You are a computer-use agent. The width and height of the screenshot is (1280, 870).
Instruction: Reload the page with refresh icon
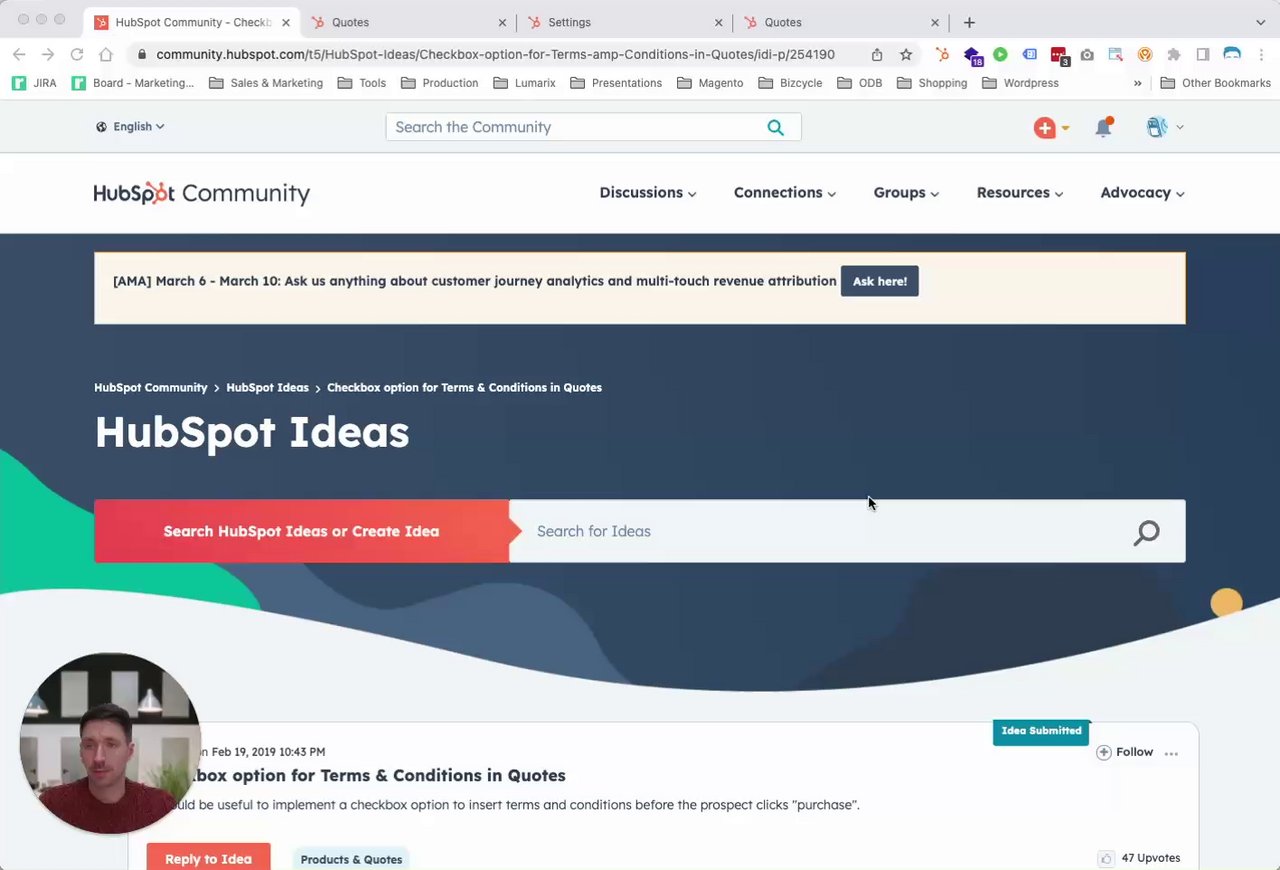pyautogui.click(x=76, y=54)
